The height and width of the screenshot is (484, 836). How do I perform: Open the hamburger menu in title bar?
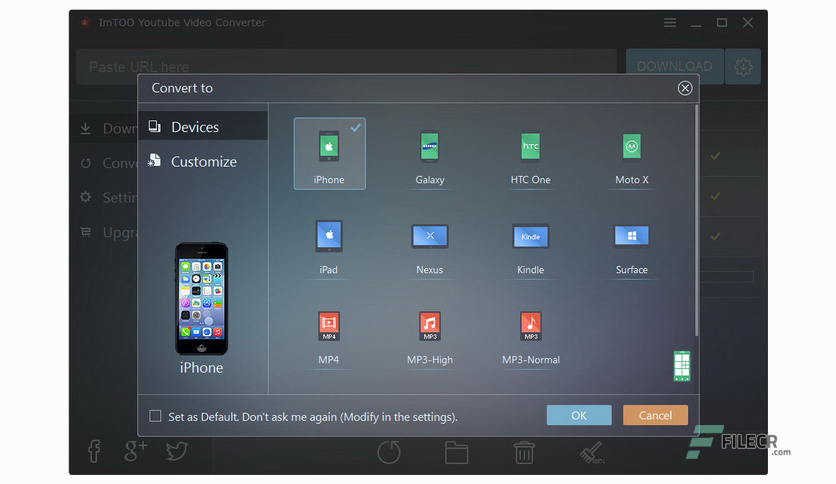[x=670, y=22]
